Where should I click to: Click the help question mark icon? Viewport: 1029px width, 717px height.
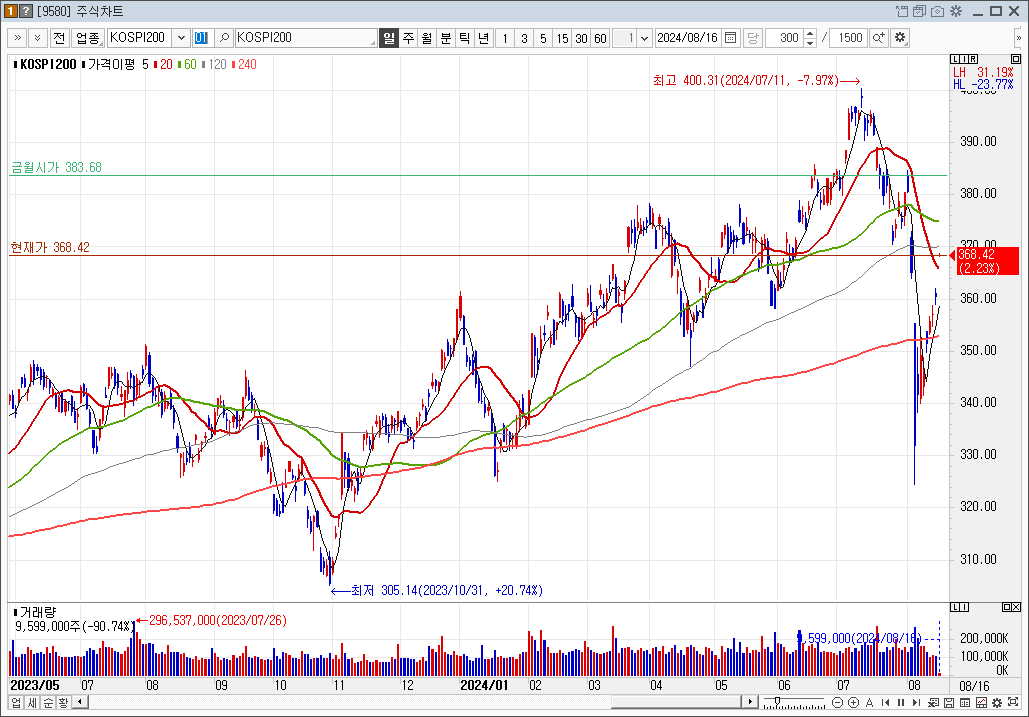coord(28,12)
